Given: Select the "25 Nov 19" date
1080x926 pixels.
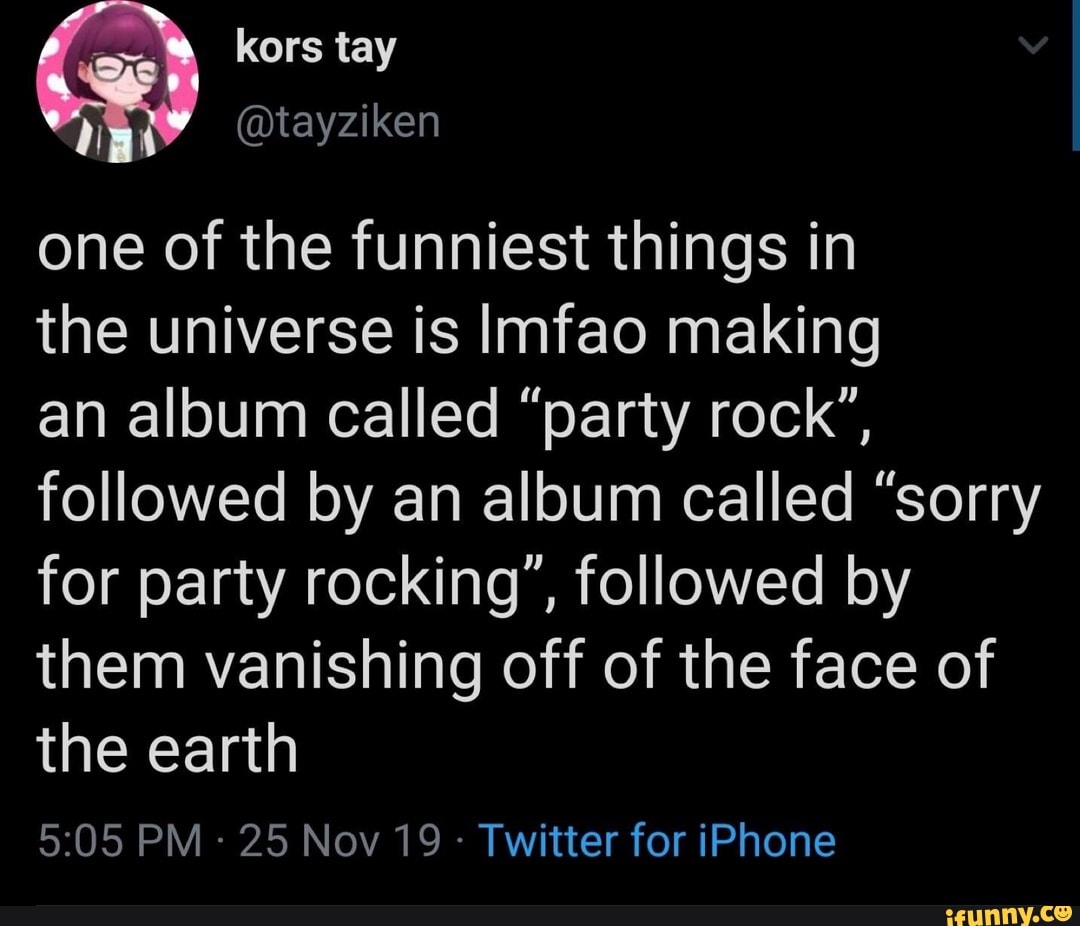Looking at the screenshot, I should (x=340, y=841).
